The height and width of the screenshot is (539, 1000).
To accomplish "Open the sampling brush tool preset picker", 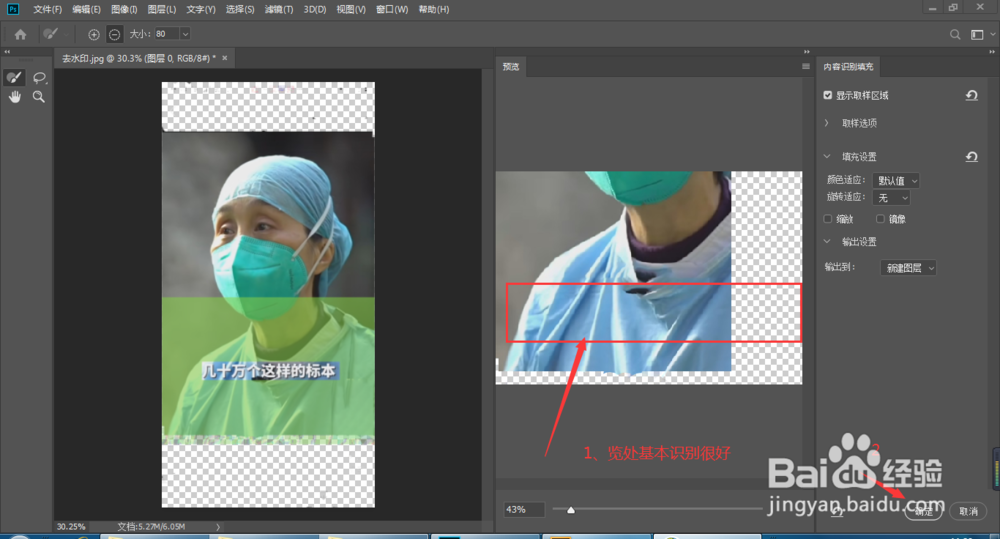I will click(54, 34).
